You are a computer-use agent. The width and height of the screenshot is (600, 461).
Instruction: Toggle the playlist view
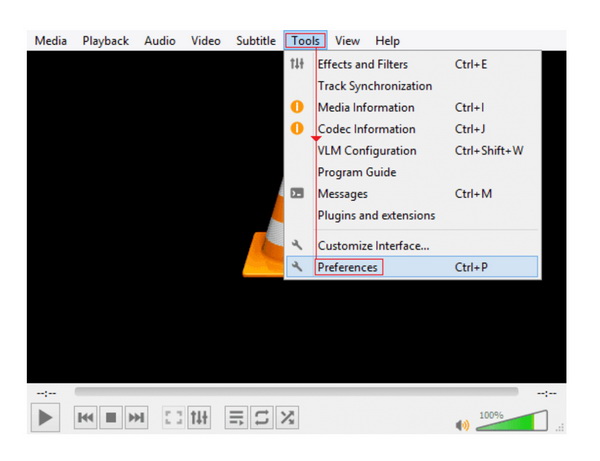click(236, 417)
